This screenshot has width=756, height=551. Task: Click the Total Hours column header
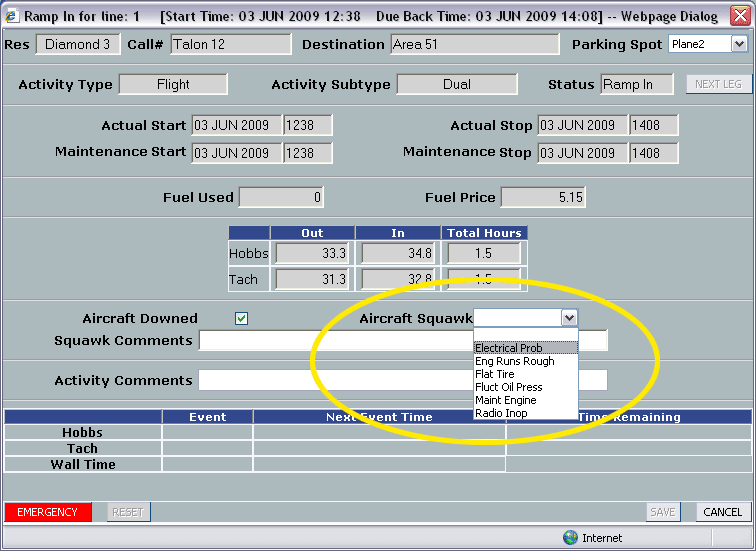point(484,233)
